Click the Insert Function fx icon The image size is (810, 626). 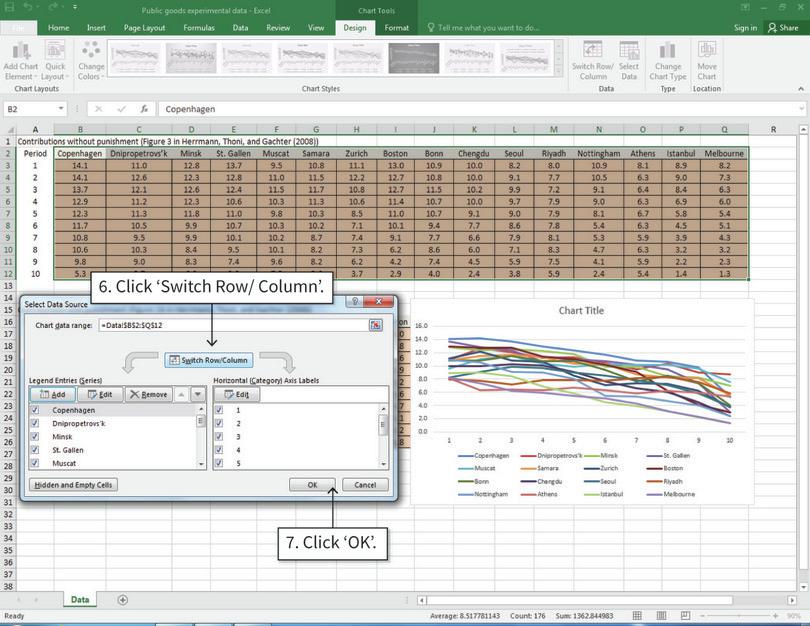(144, 109)
